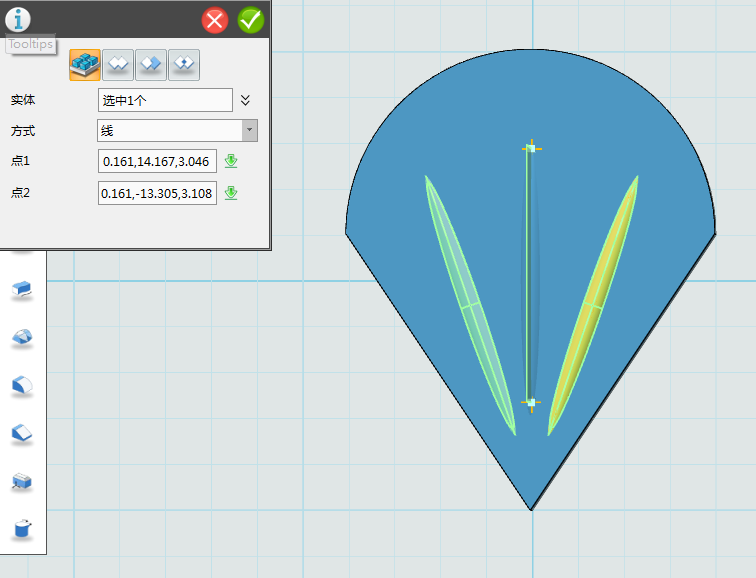Select the base body boolean mode icon
Screen dimensions: 756x578
point(85,65)
